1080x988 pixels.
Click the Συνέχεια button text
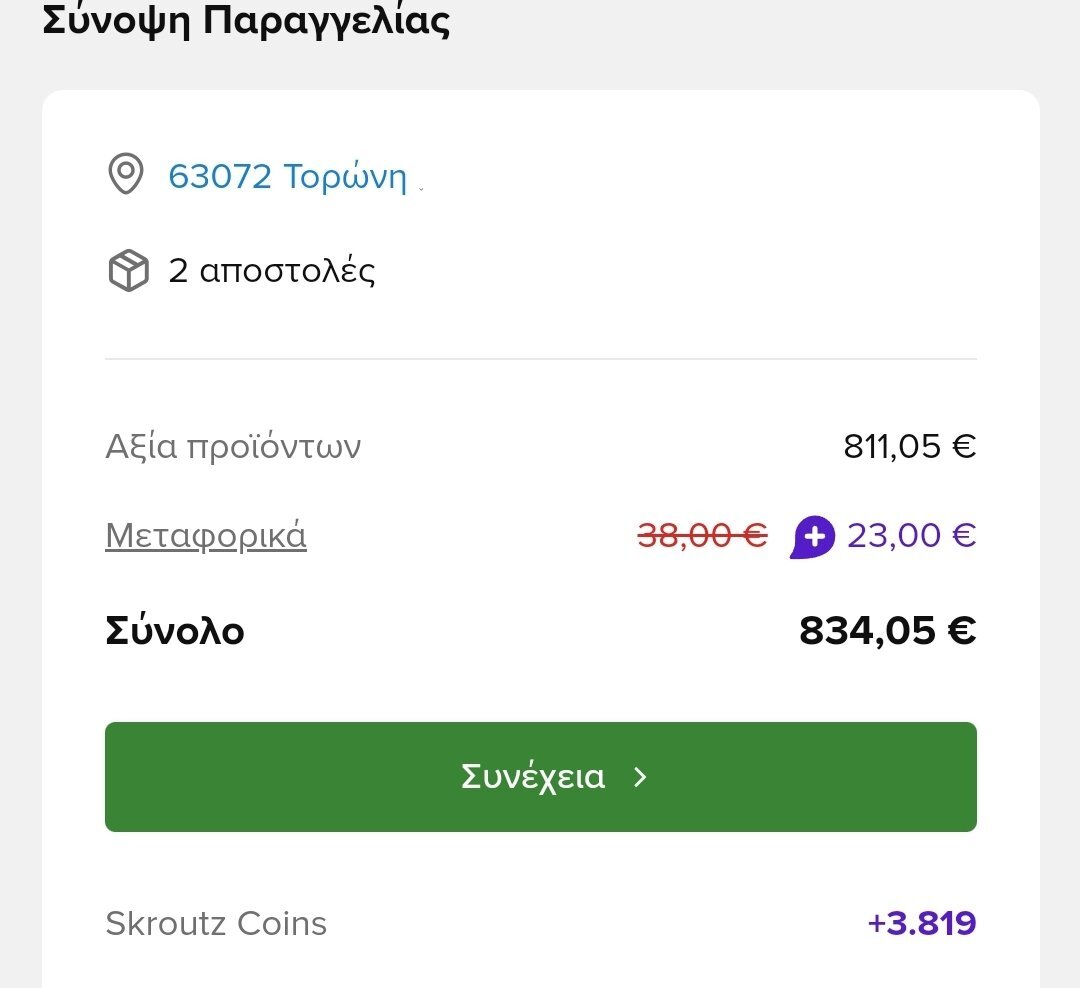532,777
